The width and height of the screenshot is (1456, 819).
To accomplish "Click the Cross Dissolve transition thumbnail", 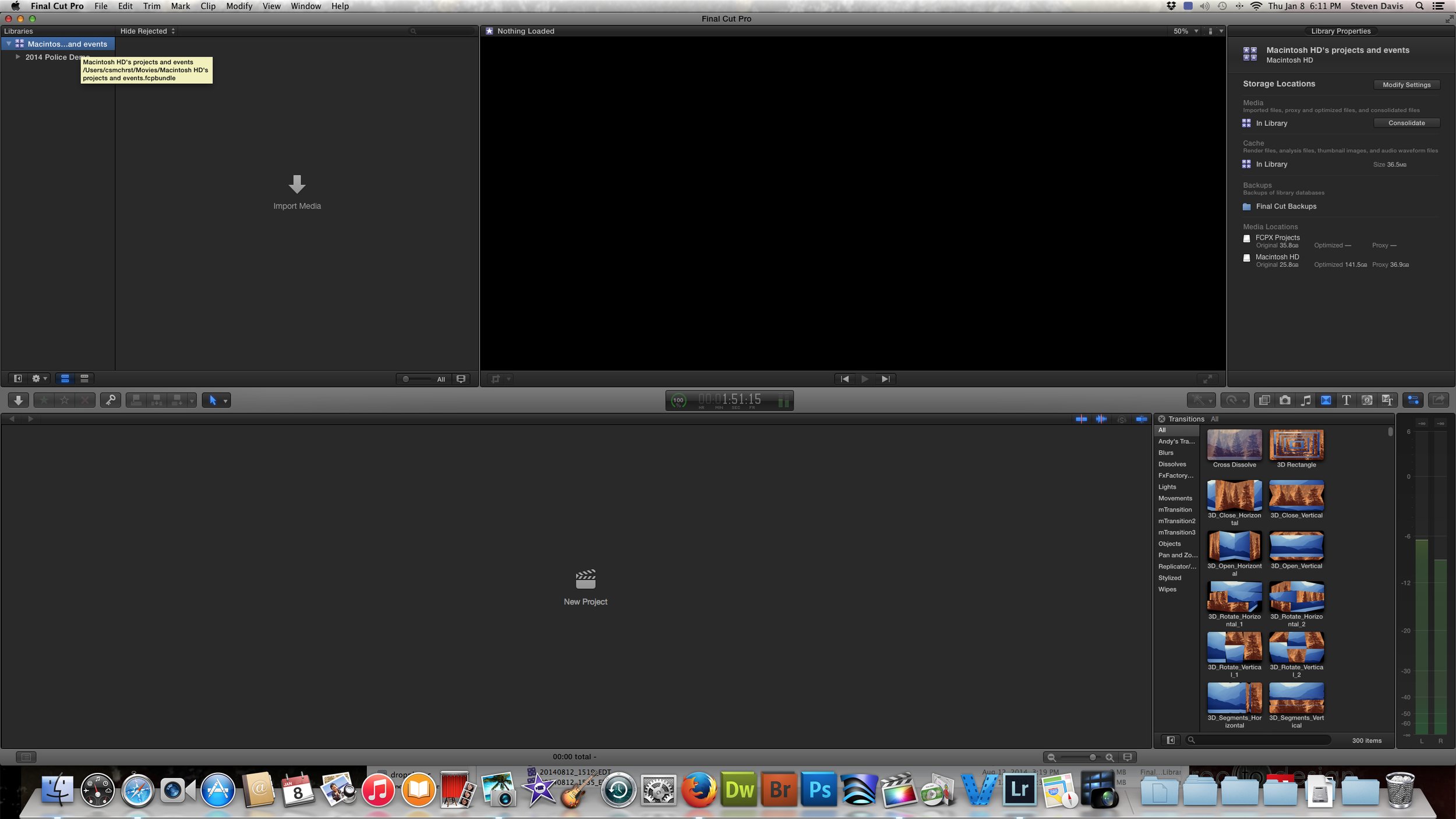I will pos(1234,445).
